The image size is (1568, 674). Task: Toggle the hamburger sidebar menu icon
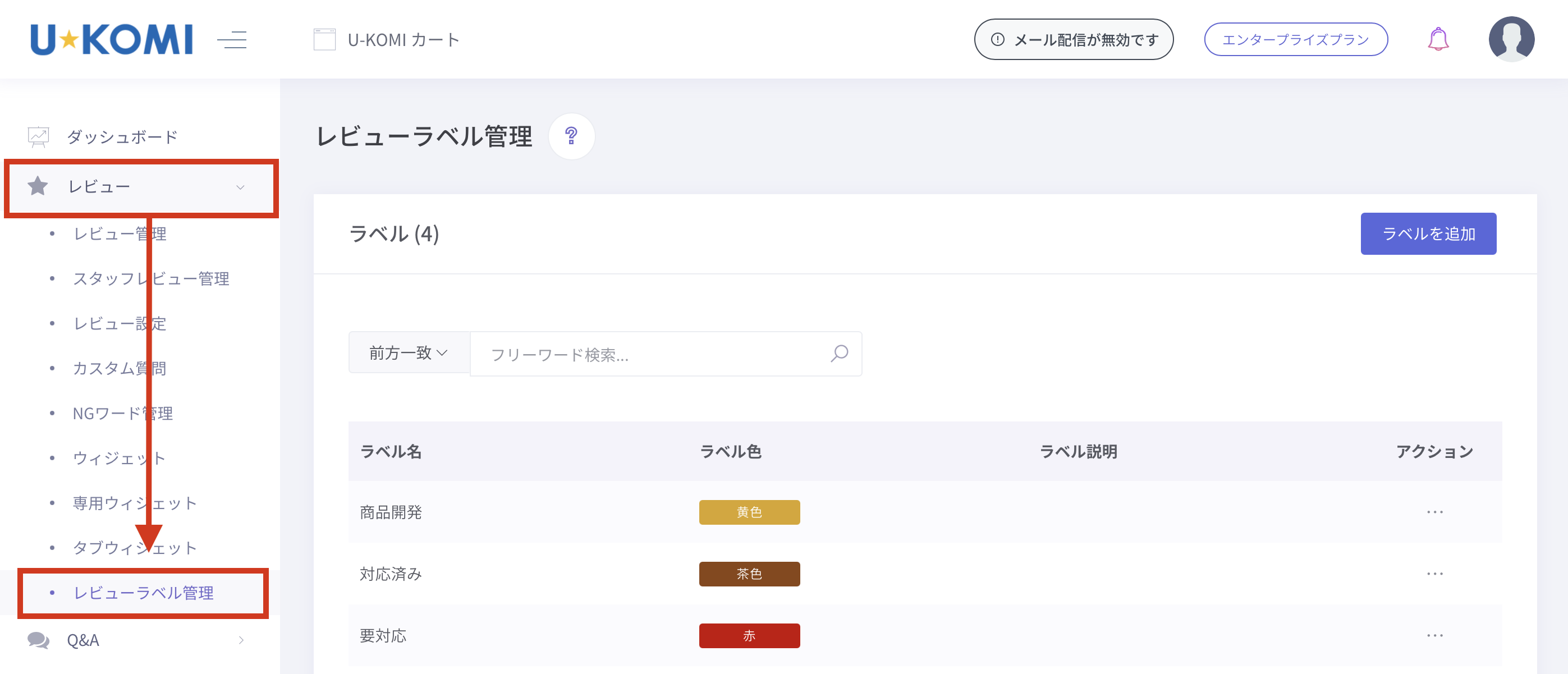tap(232, 40)
